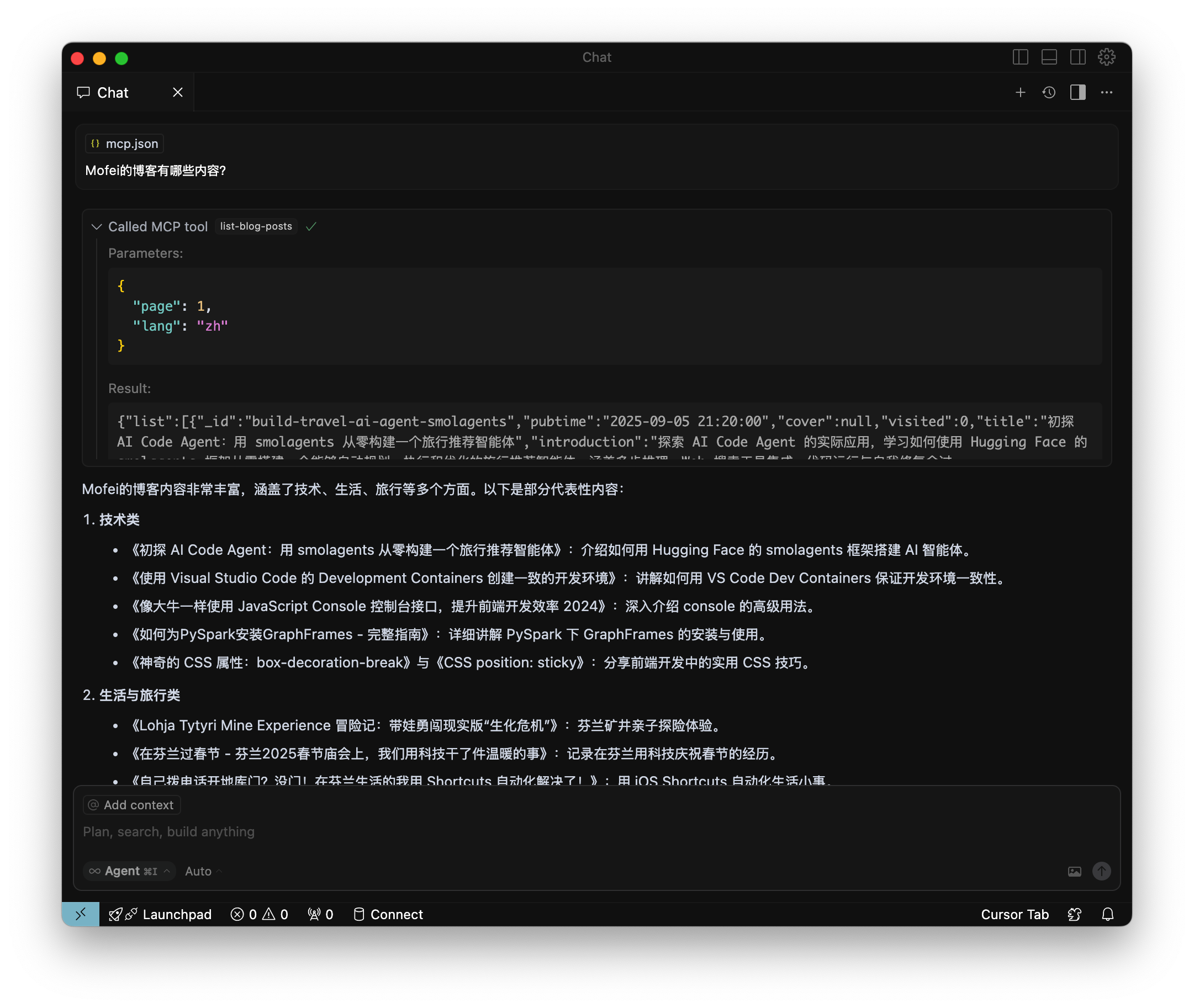The width and height of the screenshot is (1194, 1008).
Task: Open the Auto model dropdown
Action: (x=203, y=872)
